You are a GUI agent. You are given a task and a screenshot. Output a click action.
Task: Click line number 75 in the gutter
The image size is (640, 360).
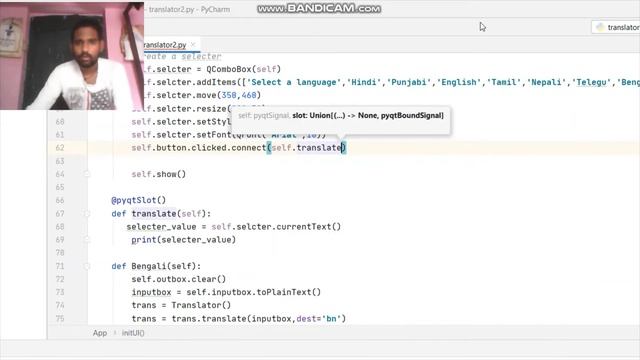click(60, 318)
